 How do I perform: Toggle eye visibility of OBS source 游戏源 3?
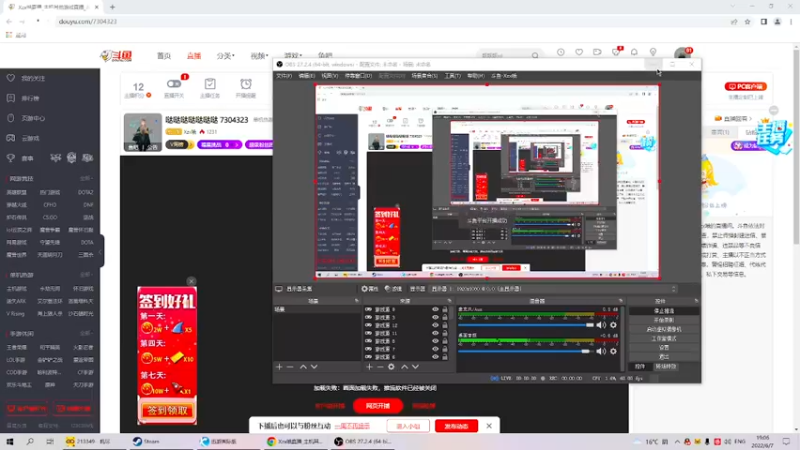point(435,317)
